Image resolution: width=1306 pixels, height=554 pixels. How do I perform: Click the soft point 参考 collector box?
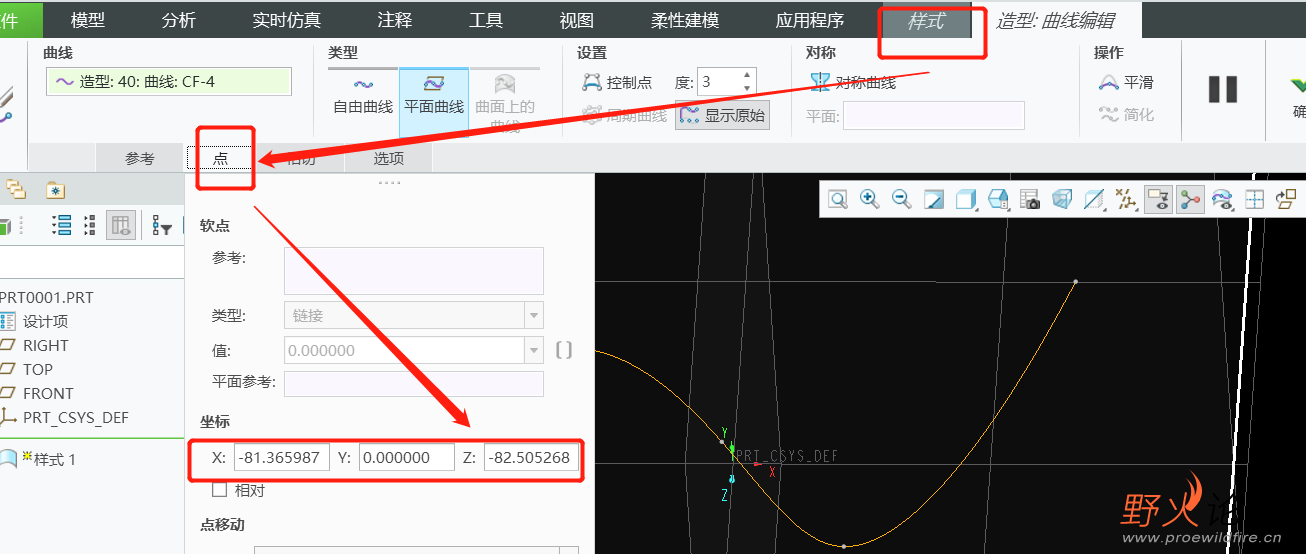coord(414,270)
